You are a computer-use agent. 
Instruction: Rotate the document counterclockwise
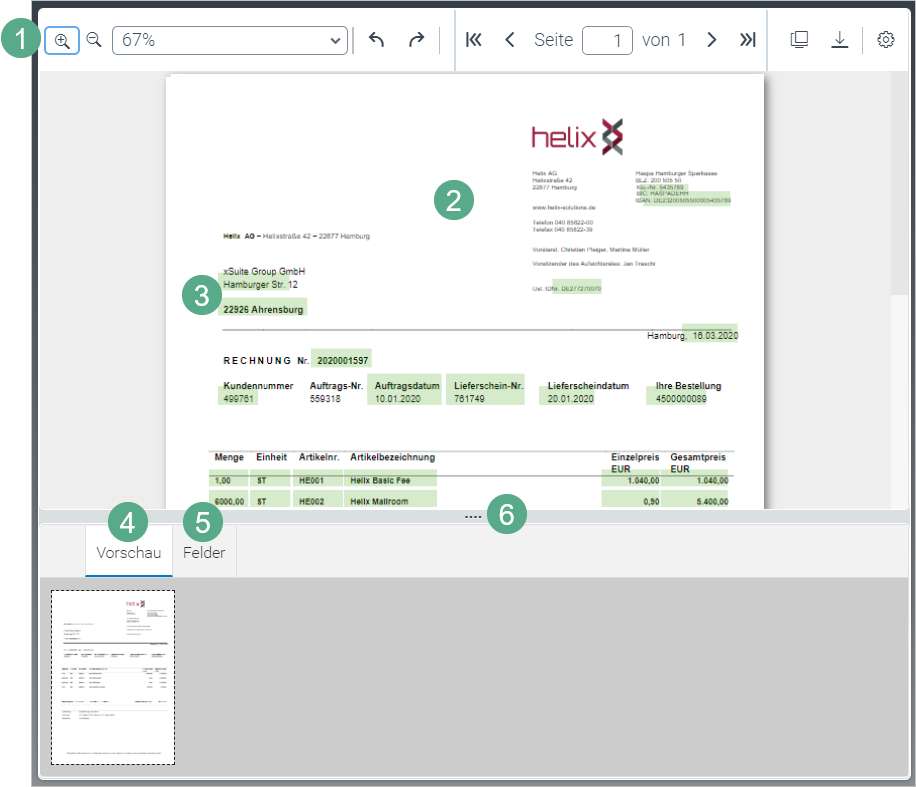click(x=377, y=40)
